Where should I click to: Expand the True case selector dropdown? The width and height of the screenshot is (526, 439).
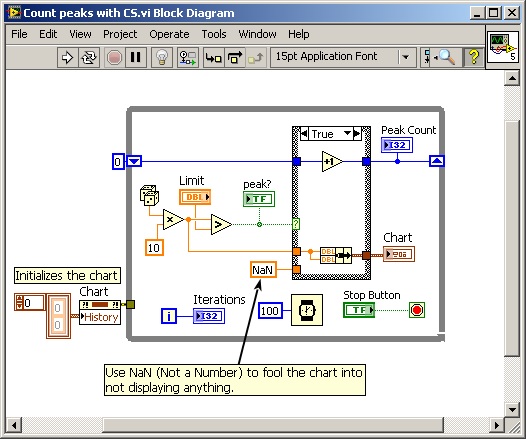[348, 133]
